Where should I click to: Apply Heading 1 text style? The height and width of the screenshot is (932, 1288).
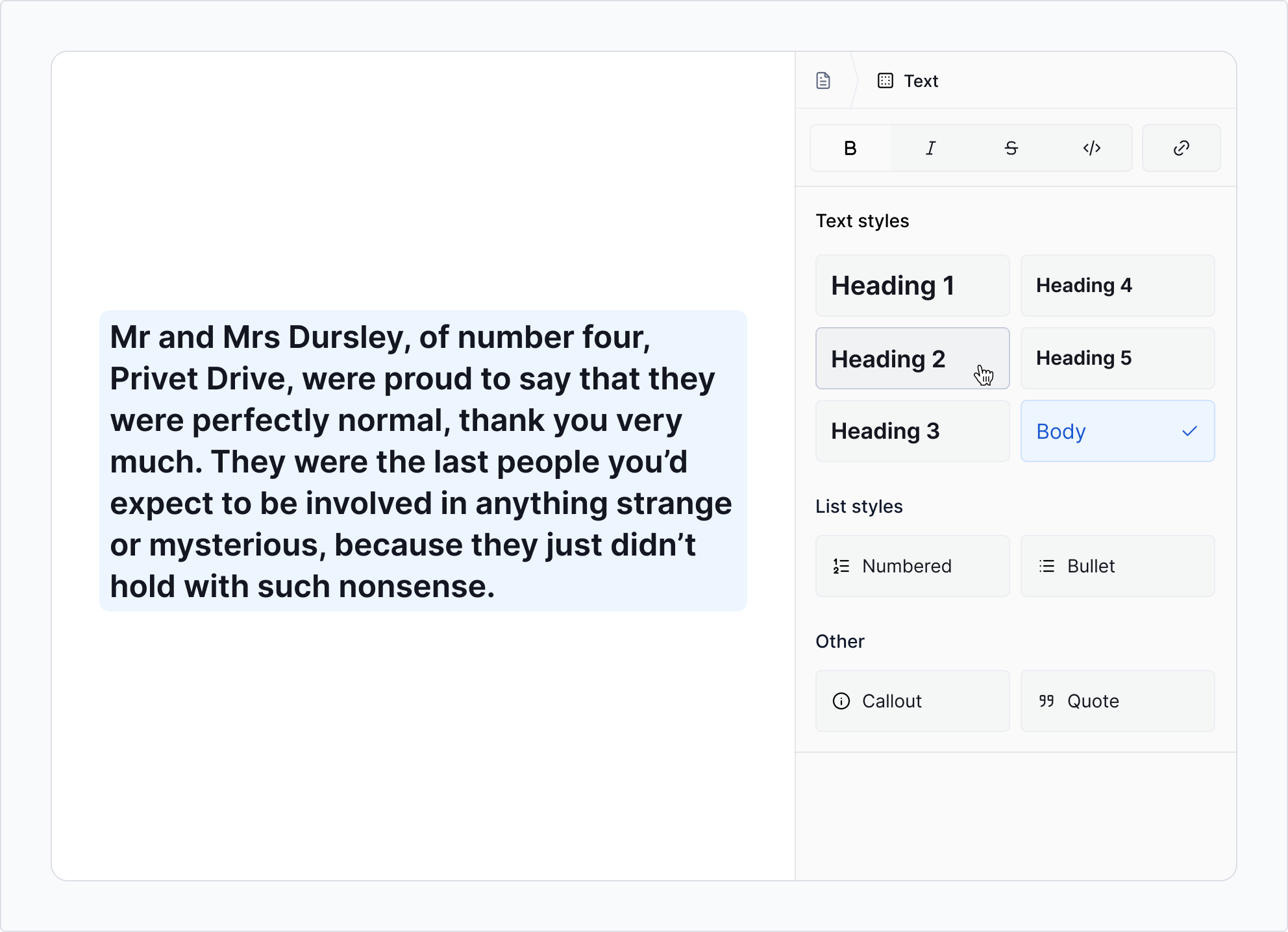[x=911, y=286]
